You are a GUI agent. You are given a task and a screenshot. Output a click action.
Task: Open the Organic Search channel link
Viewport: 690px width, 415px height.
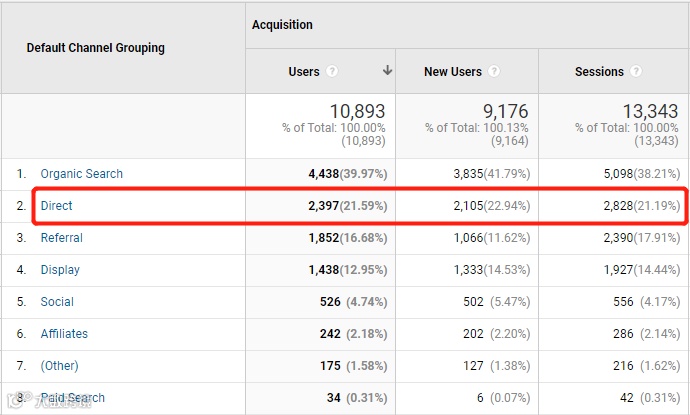82,174
